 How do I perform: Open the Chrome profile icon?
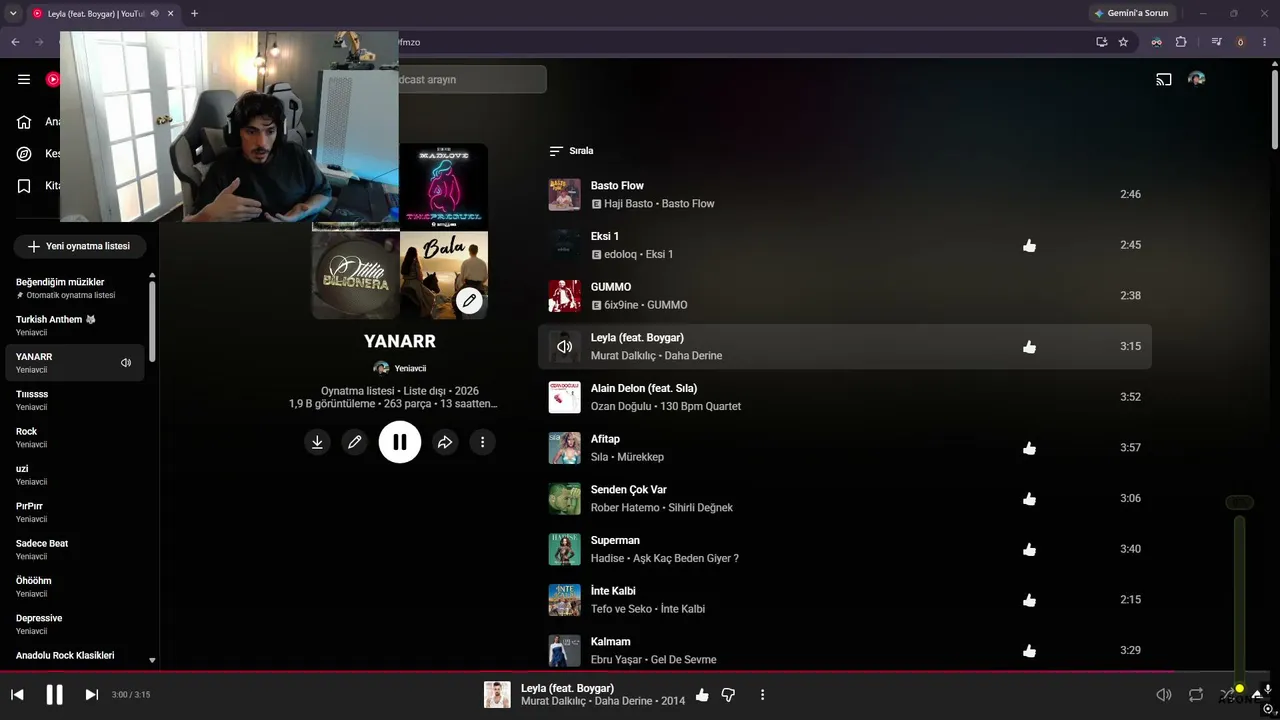coord(1241,42)
